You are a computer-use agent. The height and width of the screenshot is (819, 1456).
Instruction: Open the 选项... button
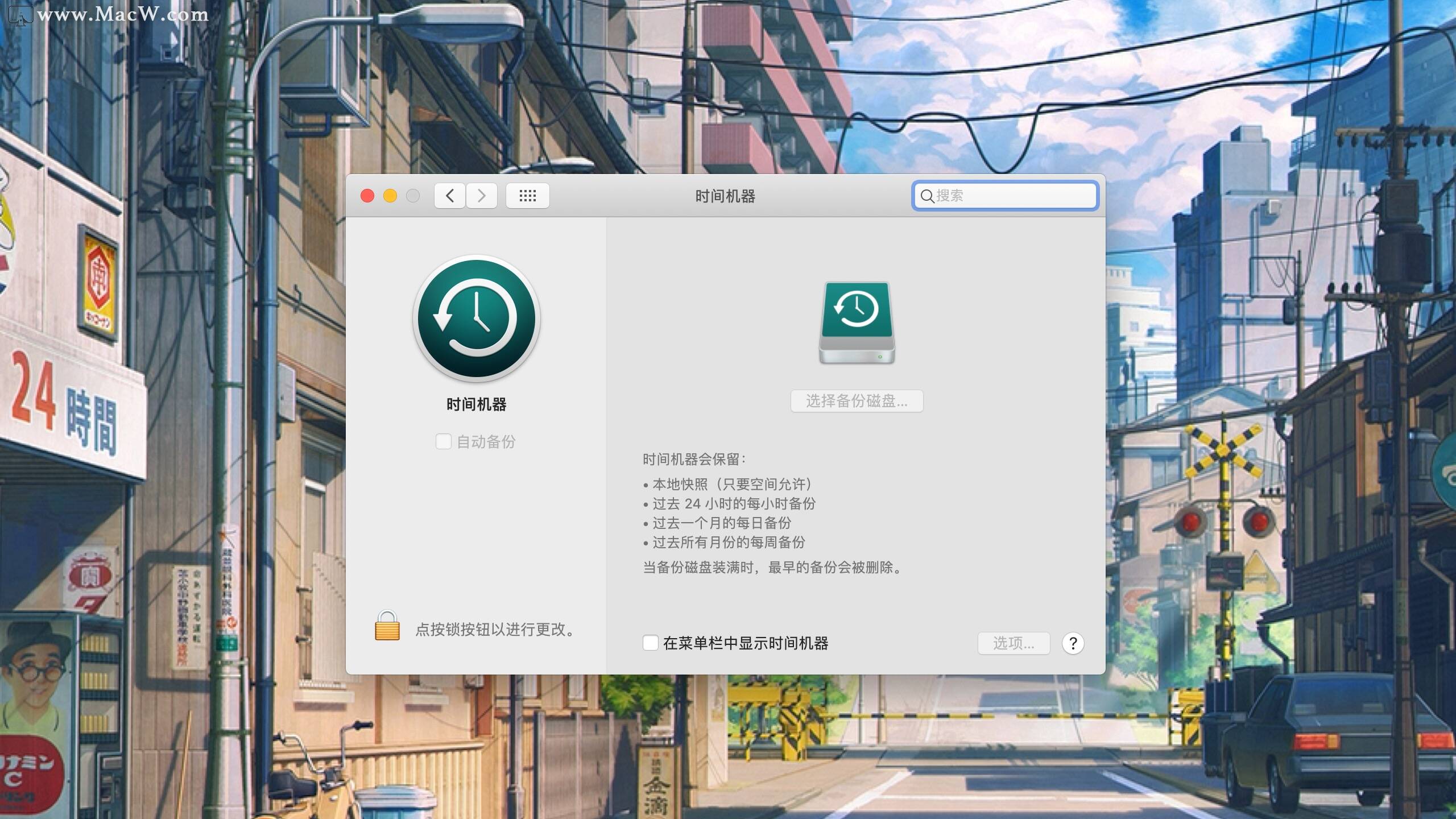pos(1014,643)
